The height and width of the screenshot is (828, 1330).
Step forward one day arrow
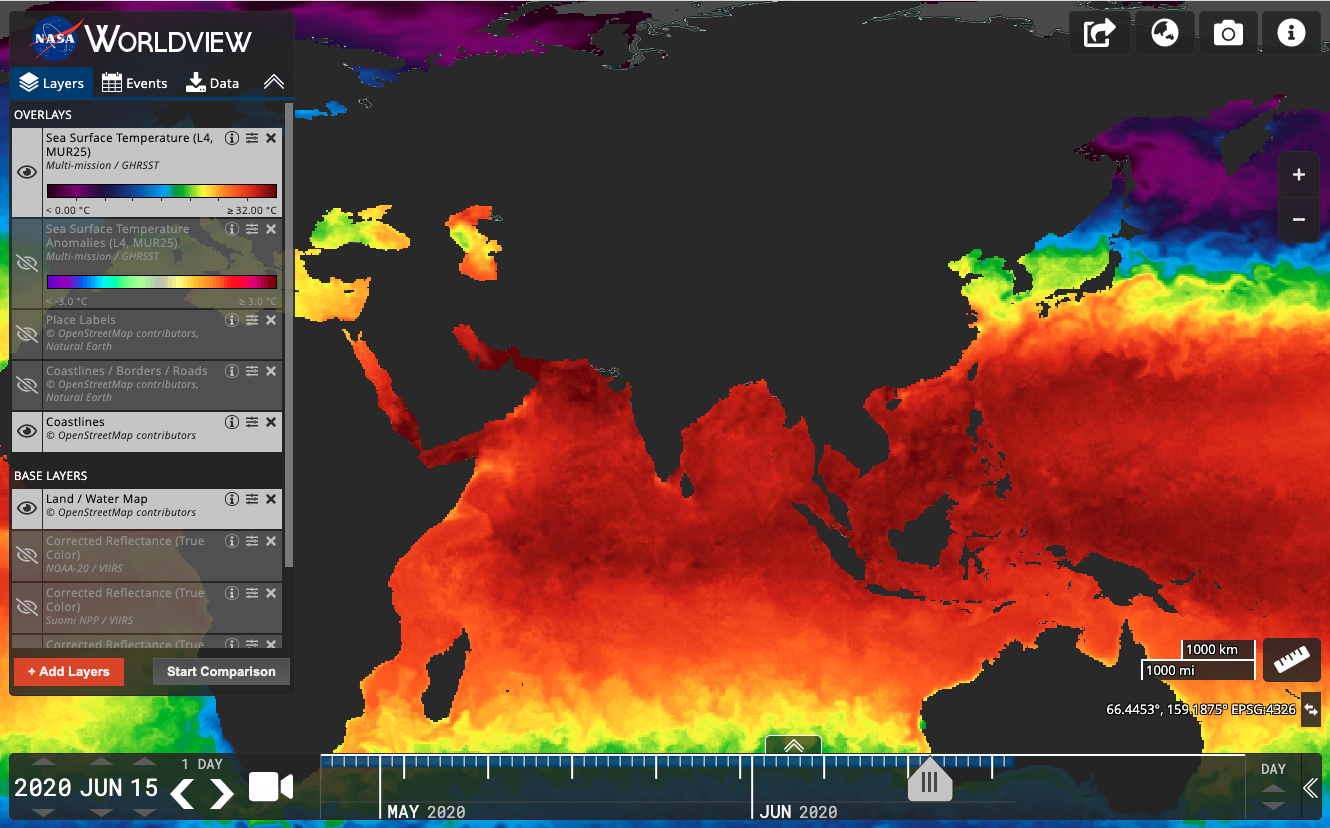coord(221,794)
